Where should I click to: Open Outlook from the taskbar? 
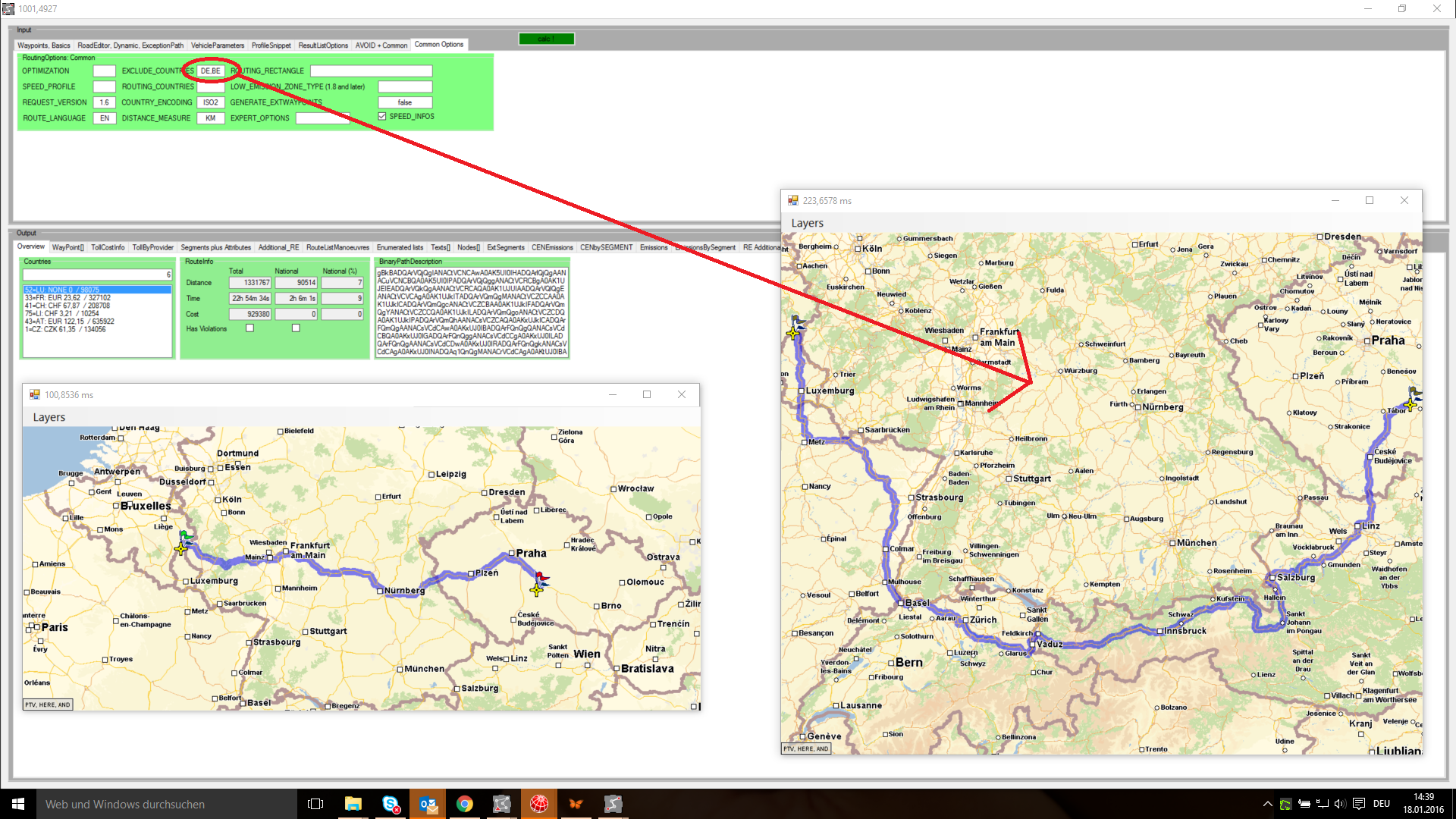tap(428, 804)
